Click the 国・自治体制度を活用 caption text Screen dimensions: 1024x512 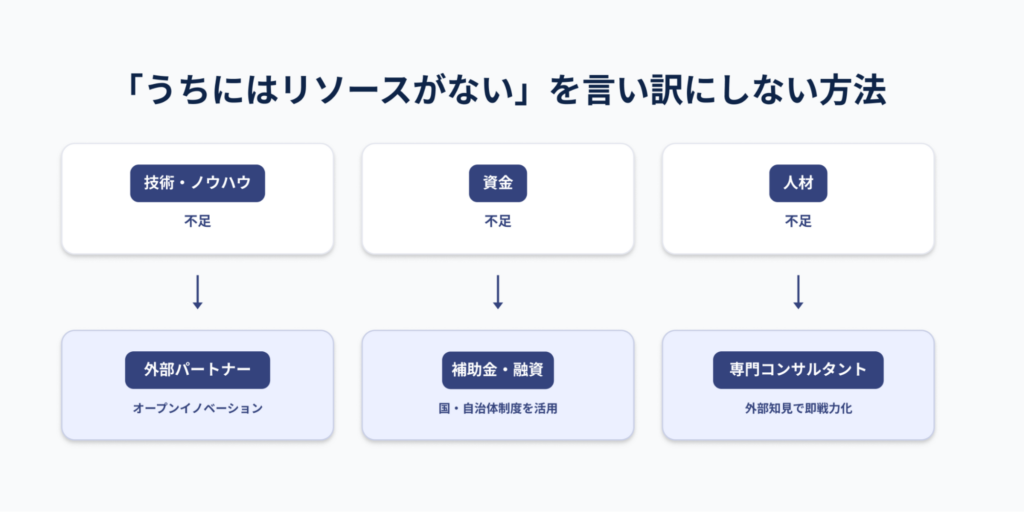point(498,408)
